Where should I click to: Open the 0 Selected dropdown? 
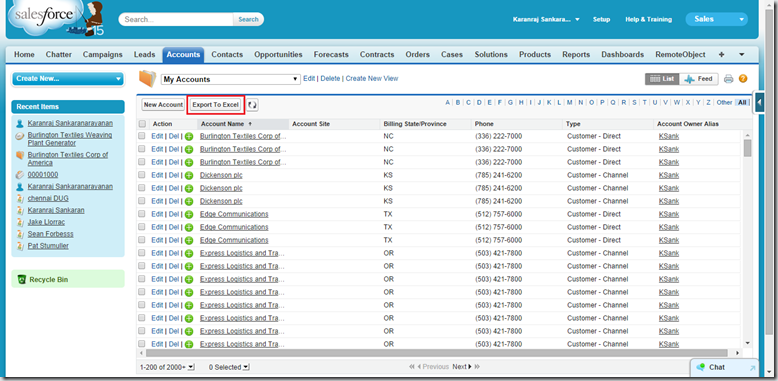tap(229, 367)
